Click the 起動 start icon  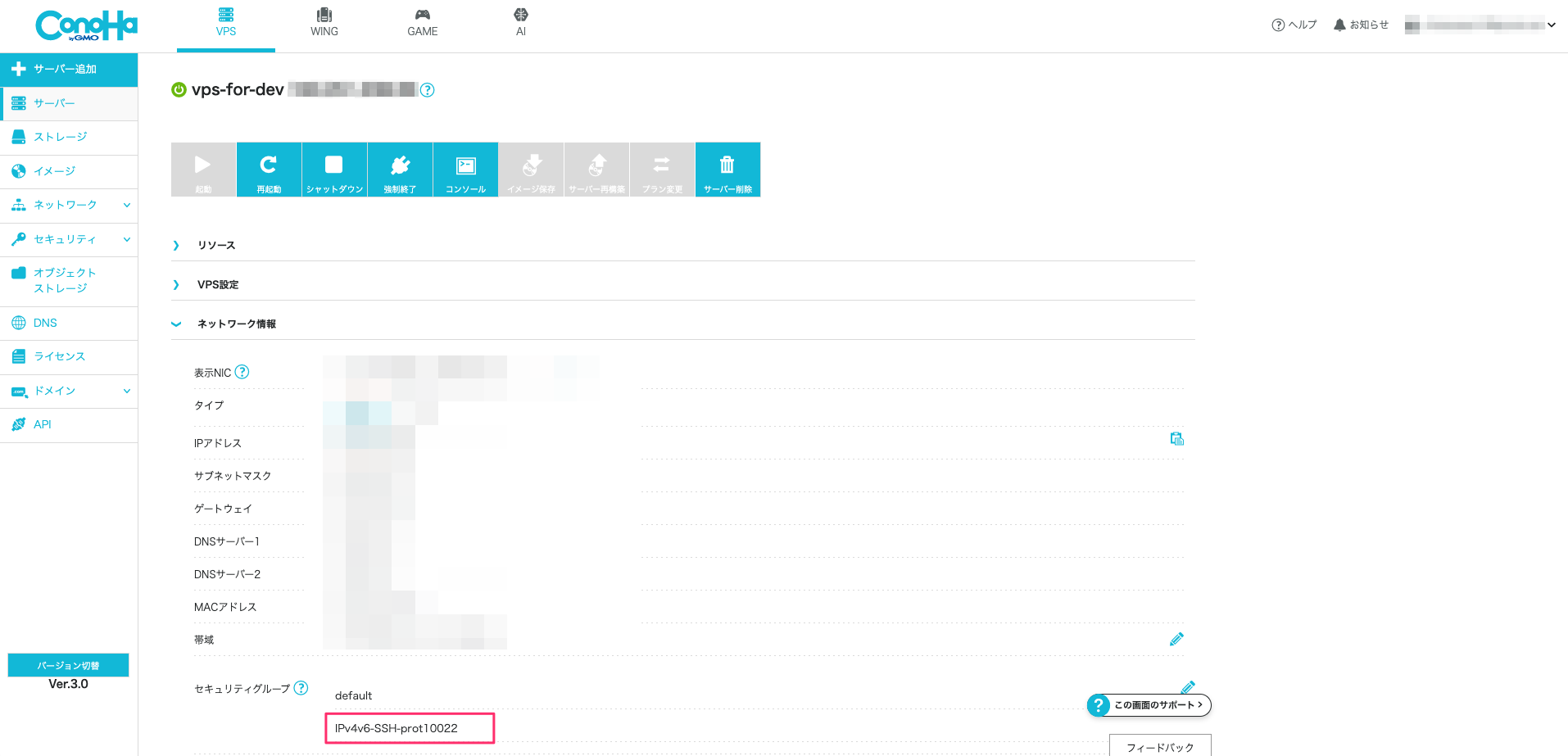tap(203, 170)
